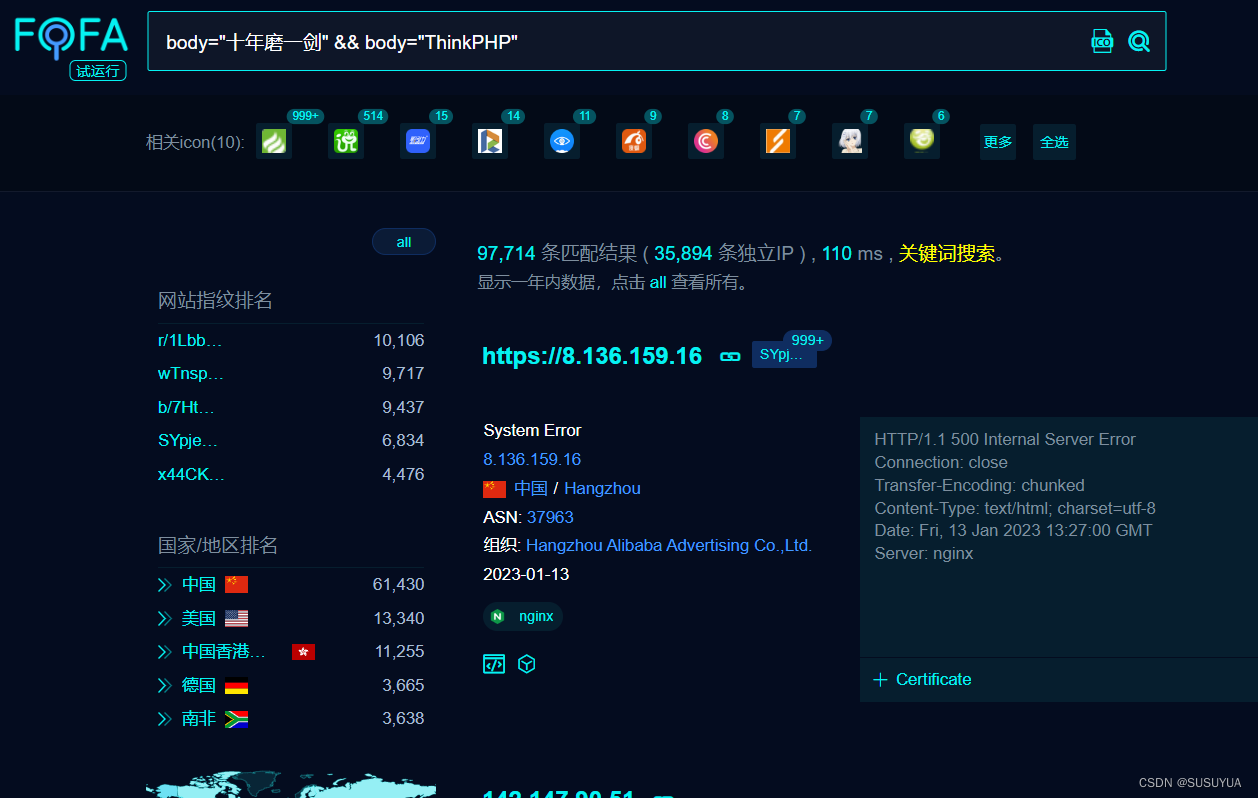The height and width of the screenshot is (798, 1258).
Task: Click the nginx tag
Action: [x=523, y=616]
